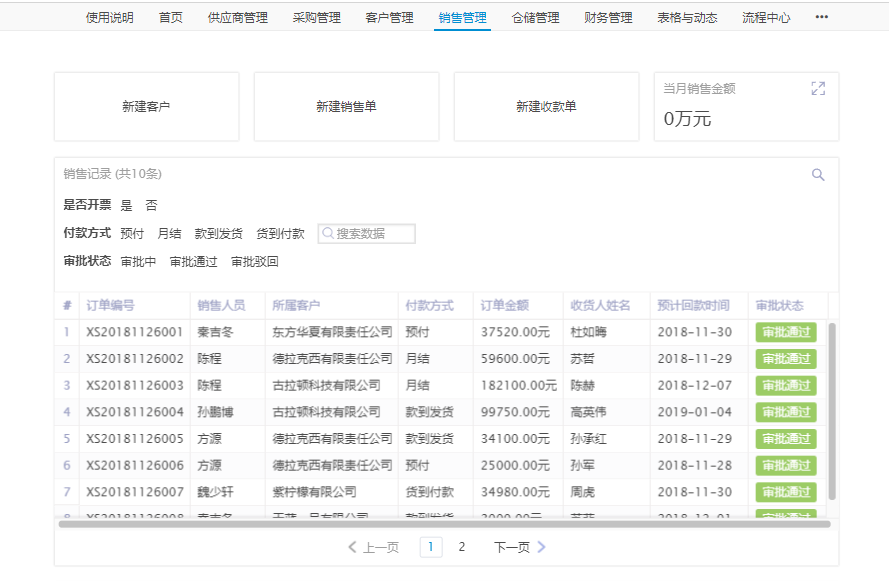Screen dimensions: 889x581
Task: Filter 是否开票 by 是
Action: [126, 205]
